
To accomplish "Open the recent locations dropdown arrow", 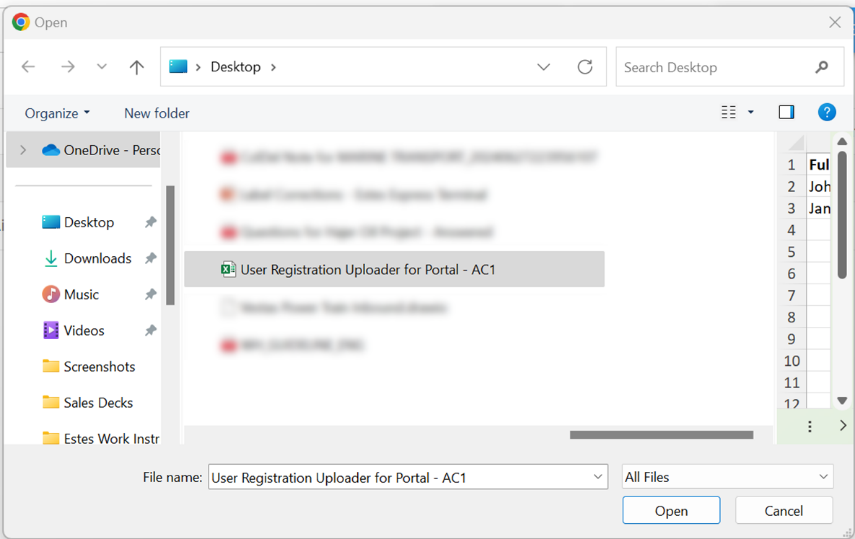I will pyautogui.click(x=101, y=67).
